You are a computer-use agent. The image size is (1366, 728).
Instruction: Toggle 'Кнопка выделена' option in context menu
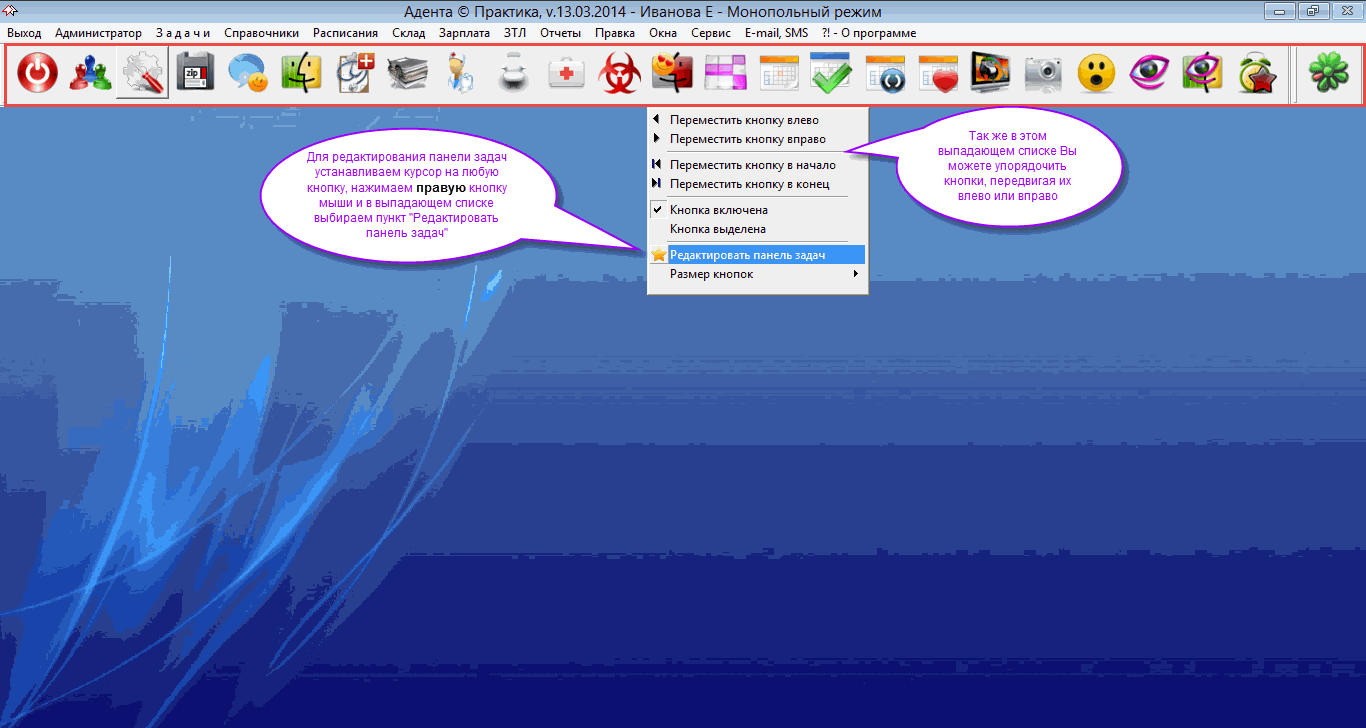click(x=717, y=229)
